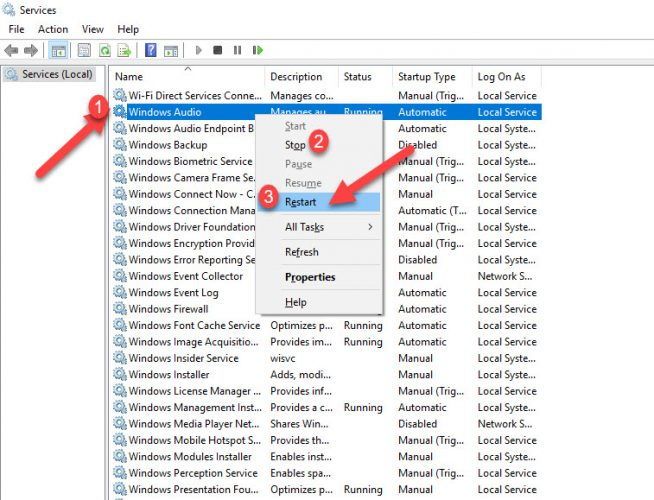This screenshot has height=500, width=654.
Task: Select Windows Mobile Hotspot Service
Action: click(195, 440)
